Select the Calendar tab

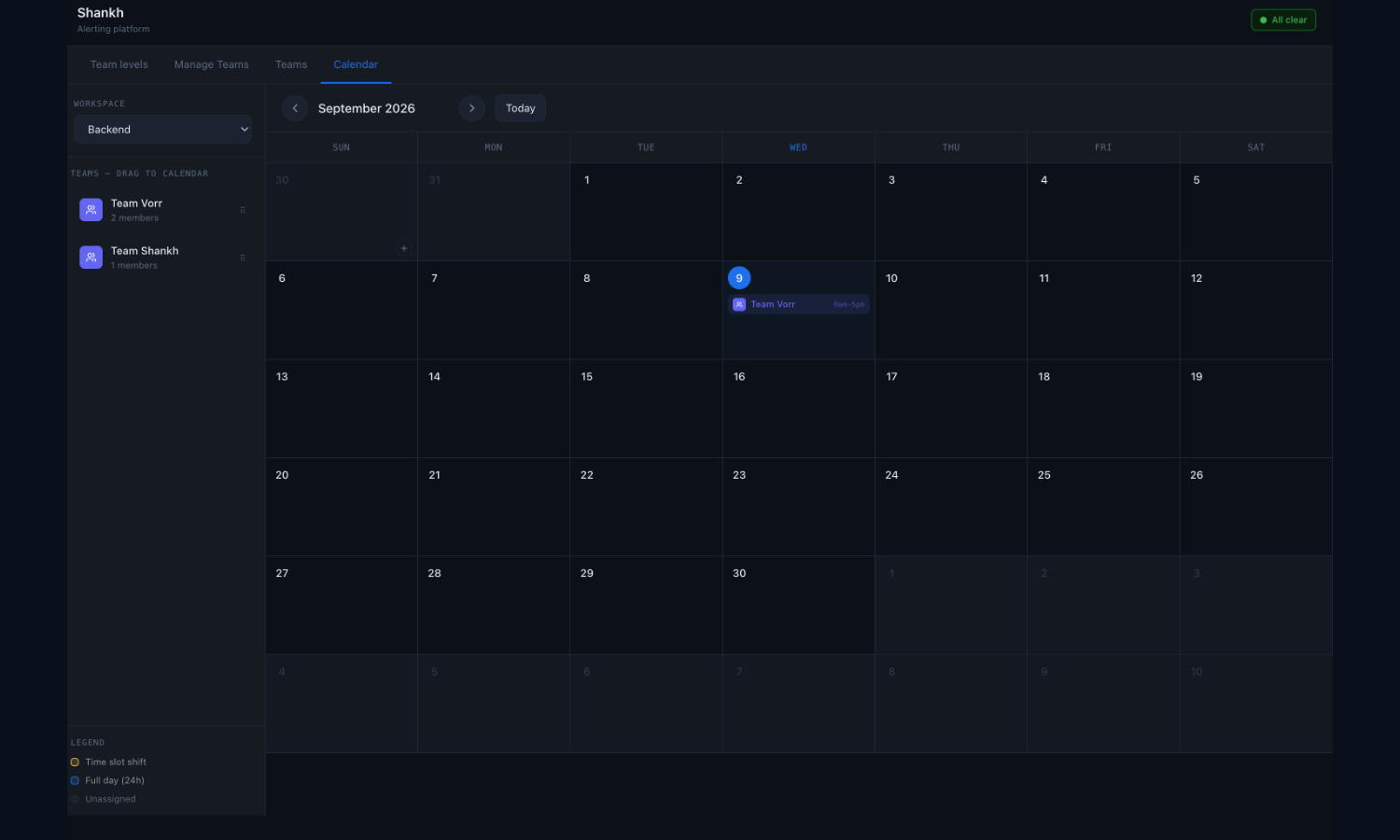tap(356, 64)
